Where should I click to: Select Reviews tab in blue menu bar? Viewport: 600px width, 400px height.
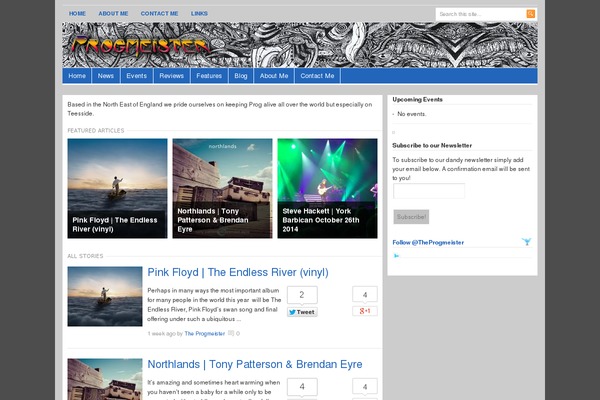point(171,76)
